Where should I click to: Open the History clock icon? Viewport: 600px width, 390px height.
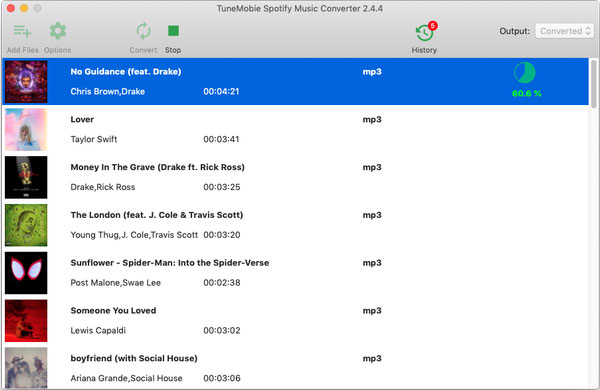pyautogui.click(x=424, y=33)
